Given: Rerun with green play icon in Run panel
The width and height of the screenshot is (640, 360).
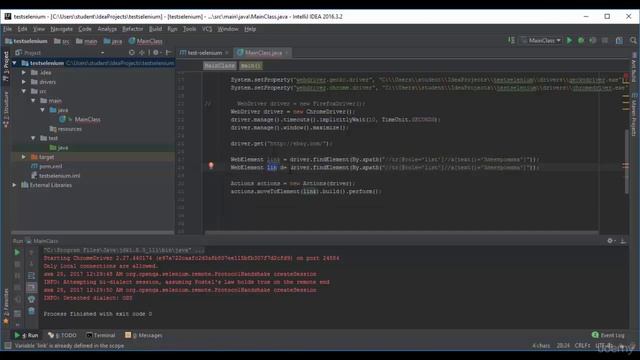Looking at the screenshot, I should pyautogui.click(x=17, y=253).
